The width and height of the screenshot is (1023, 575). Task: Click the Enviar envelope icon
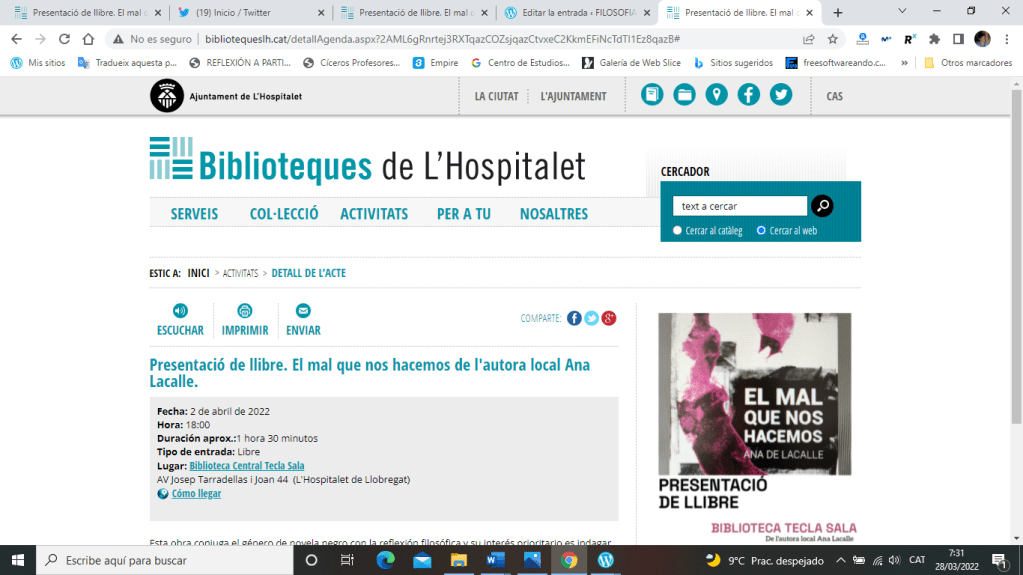click(303, 311)
